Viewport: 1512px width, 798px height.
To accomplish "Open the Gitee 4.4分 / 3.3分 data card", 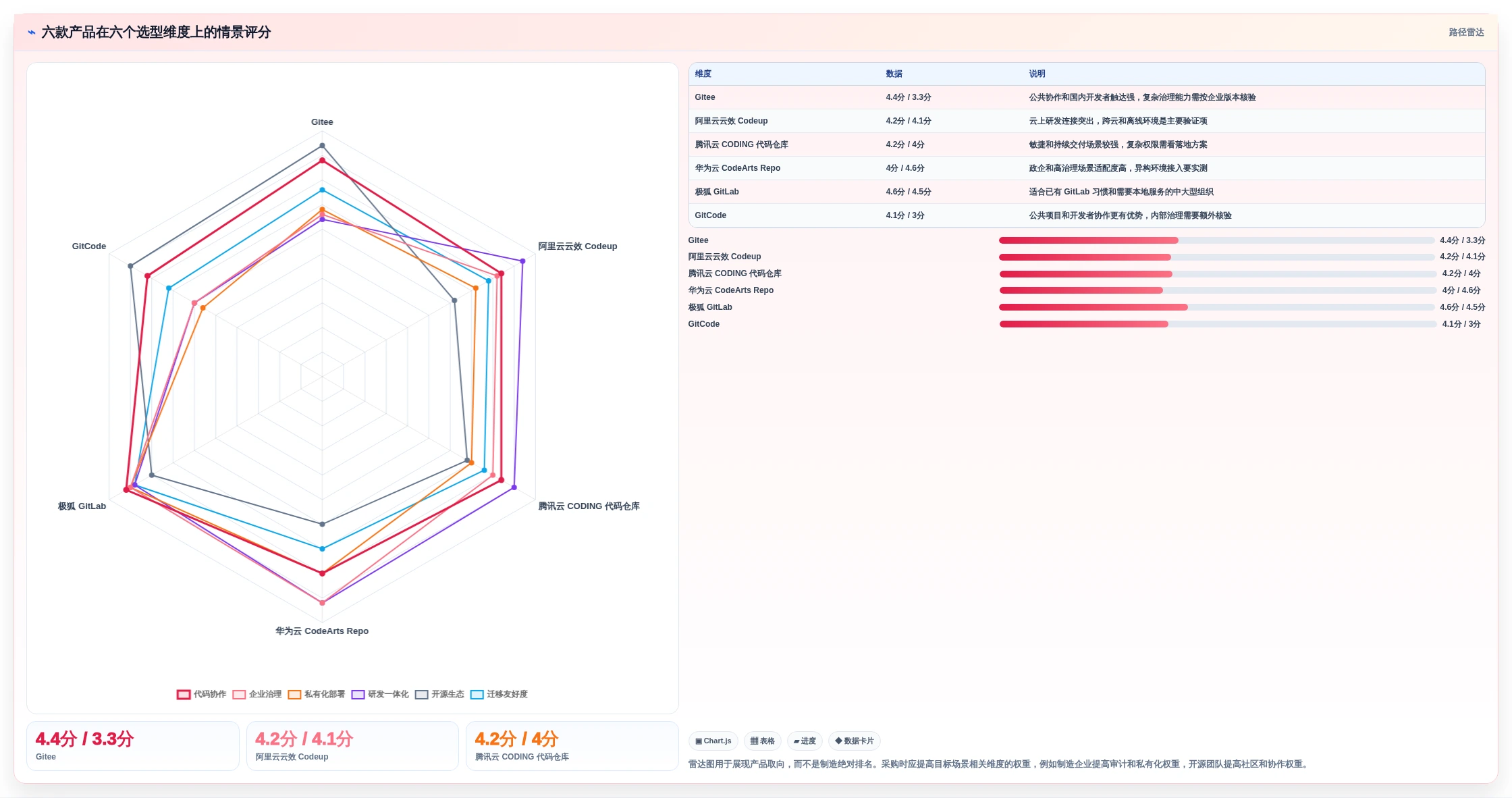I will pos(133,746).
